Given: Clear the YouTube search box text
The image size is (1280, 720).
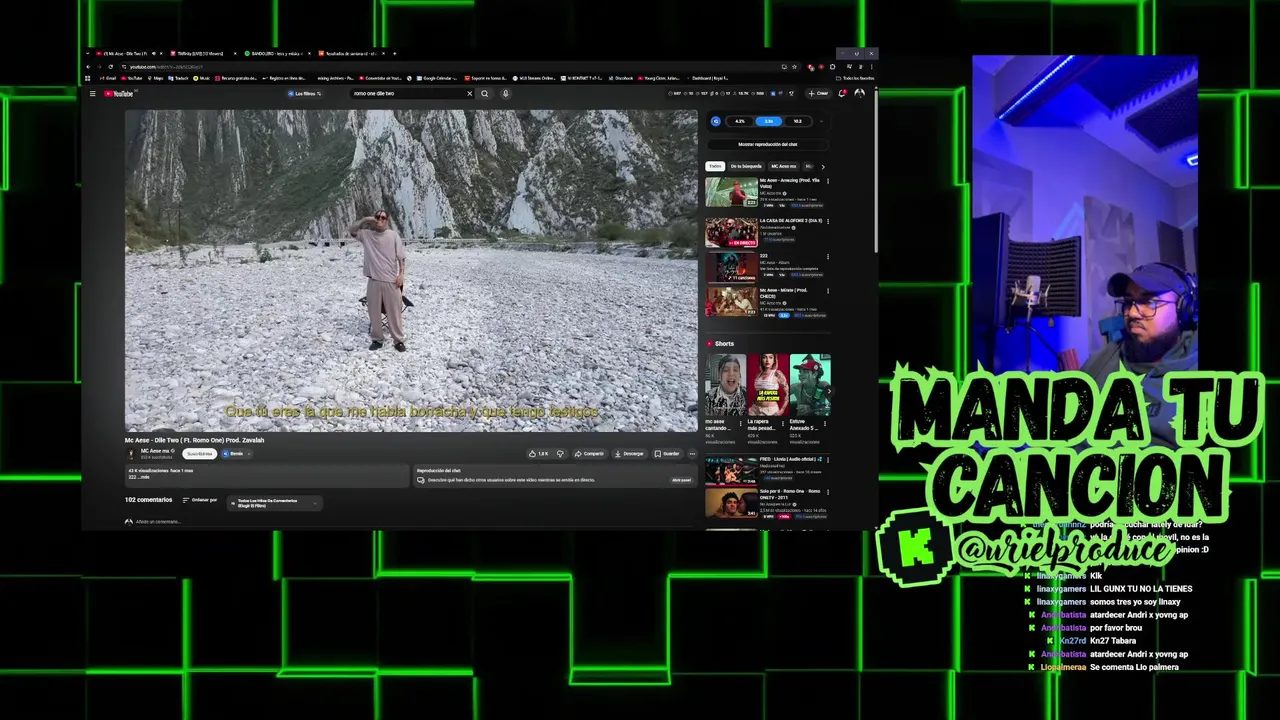Looking at the screenshot, I should pyautogui.click(x=469, y=94).
